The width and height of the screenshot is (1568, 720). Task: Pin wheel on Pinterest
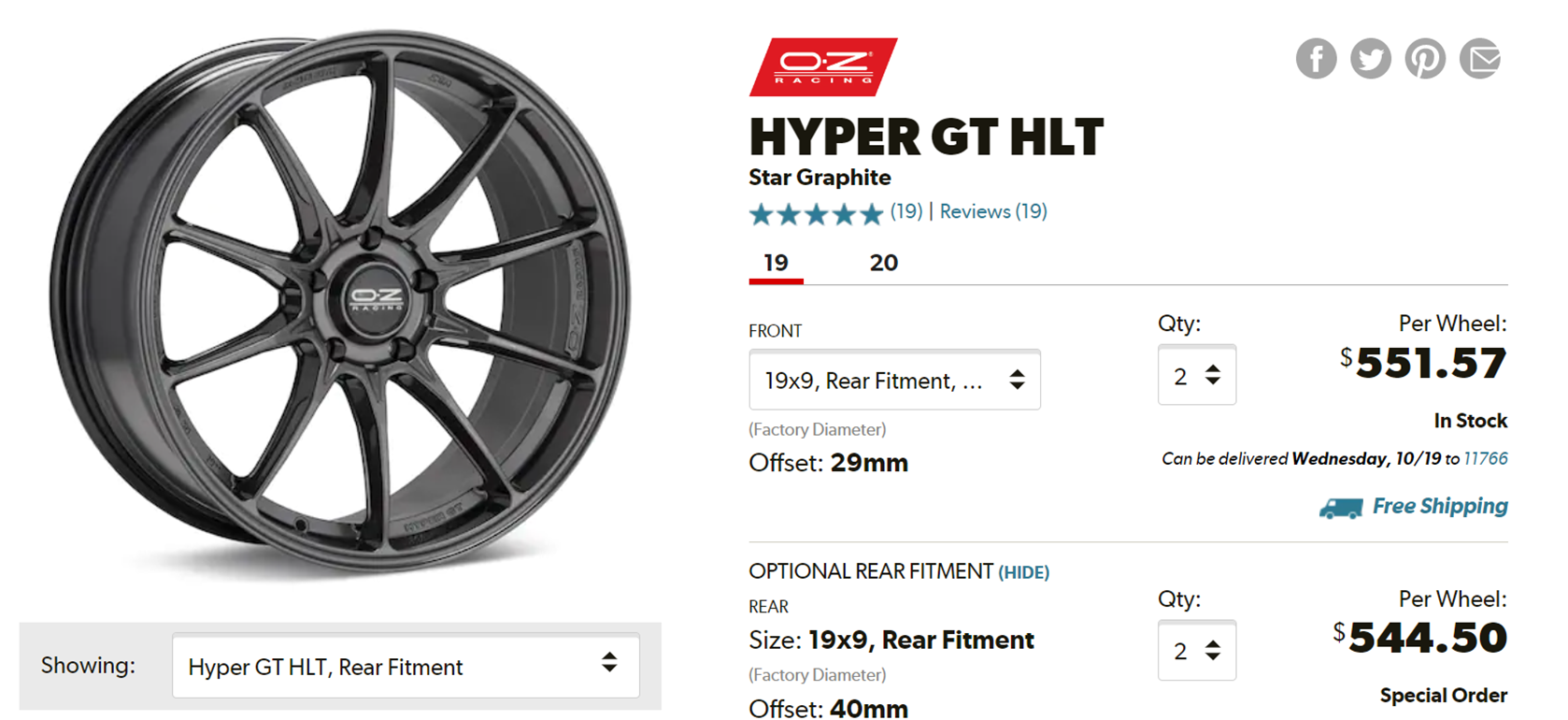1425,59
